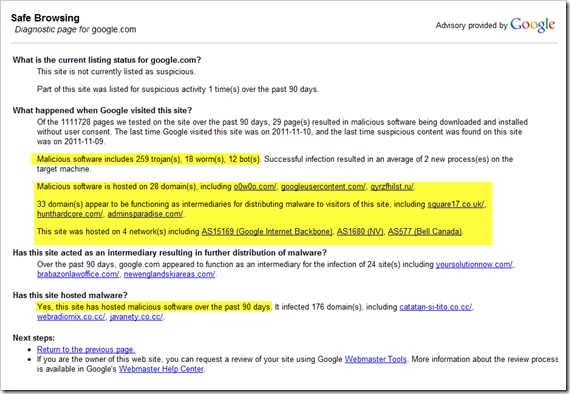
Task: Open the o0w0o.com/ domain link
Action: [255, 187]
